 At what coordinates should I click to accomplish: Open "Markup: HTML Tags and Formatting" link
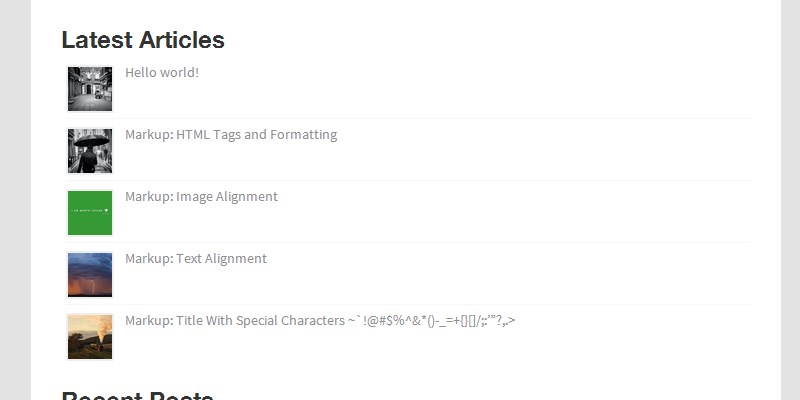[x=231, y=134]
